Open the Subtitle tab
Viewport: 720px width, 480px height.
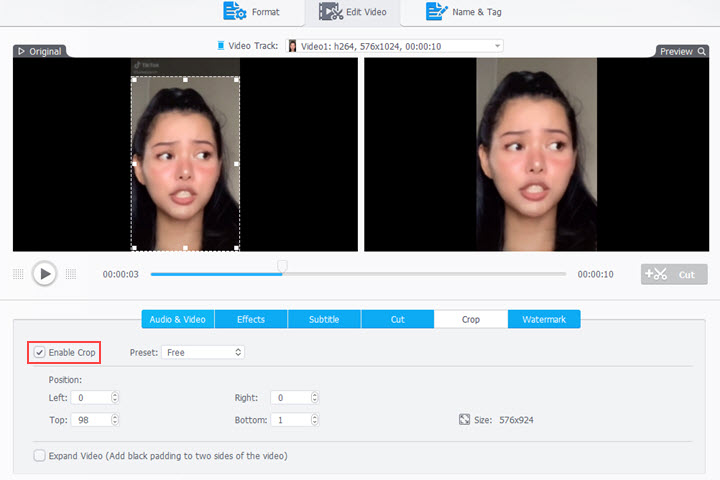324,319
